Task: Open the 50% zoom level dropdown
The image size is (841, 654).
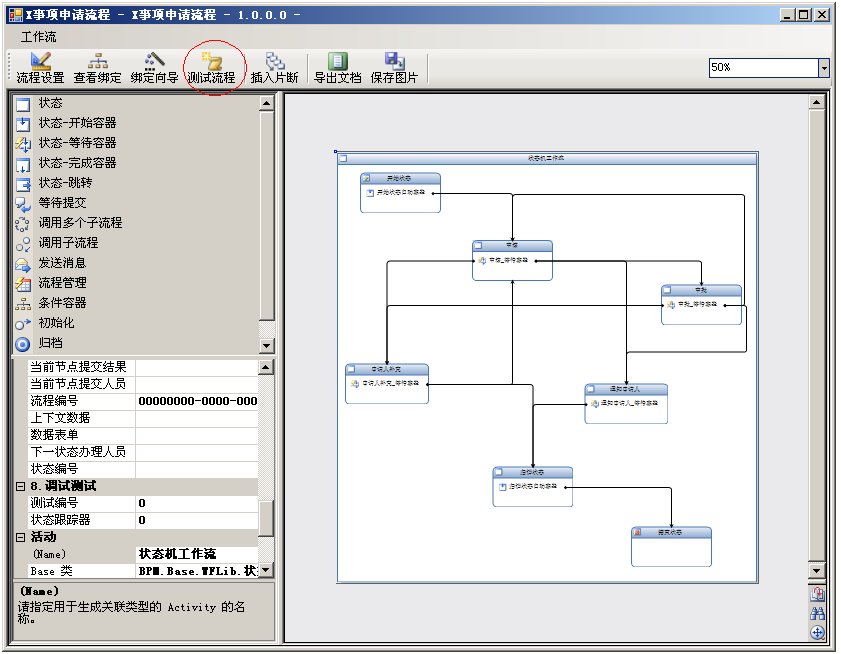Action: 824,68
